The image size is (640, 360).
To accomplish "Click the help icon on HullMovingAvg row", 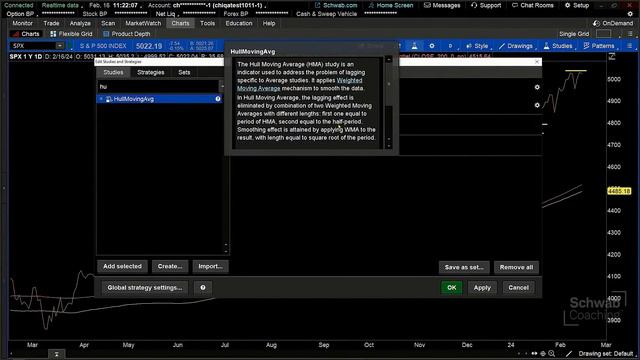I will 218,99.
